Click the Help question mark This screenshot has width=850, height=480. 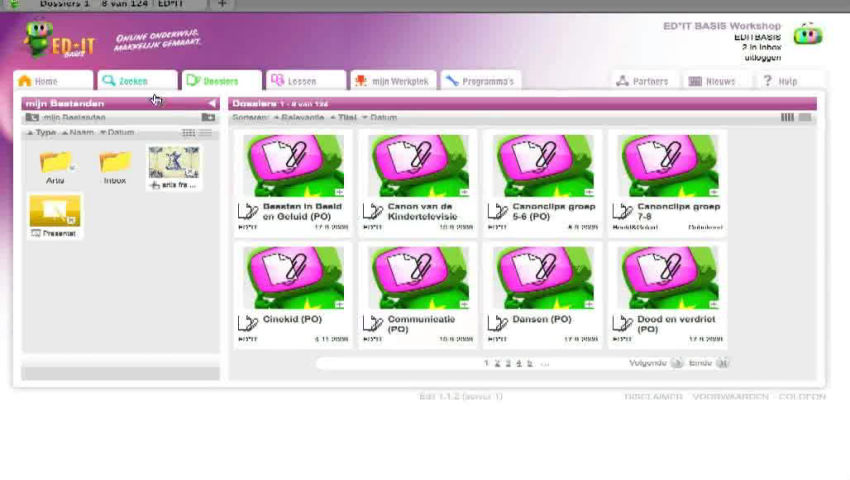pyautogui.click(x=768, y=81)
